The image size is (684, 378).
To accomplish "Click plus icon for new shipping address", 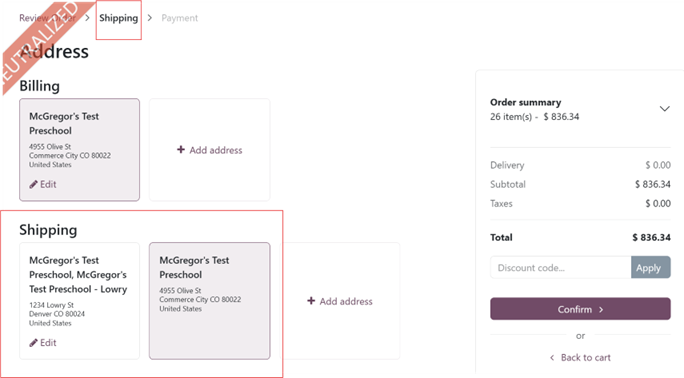I will 311,301.
